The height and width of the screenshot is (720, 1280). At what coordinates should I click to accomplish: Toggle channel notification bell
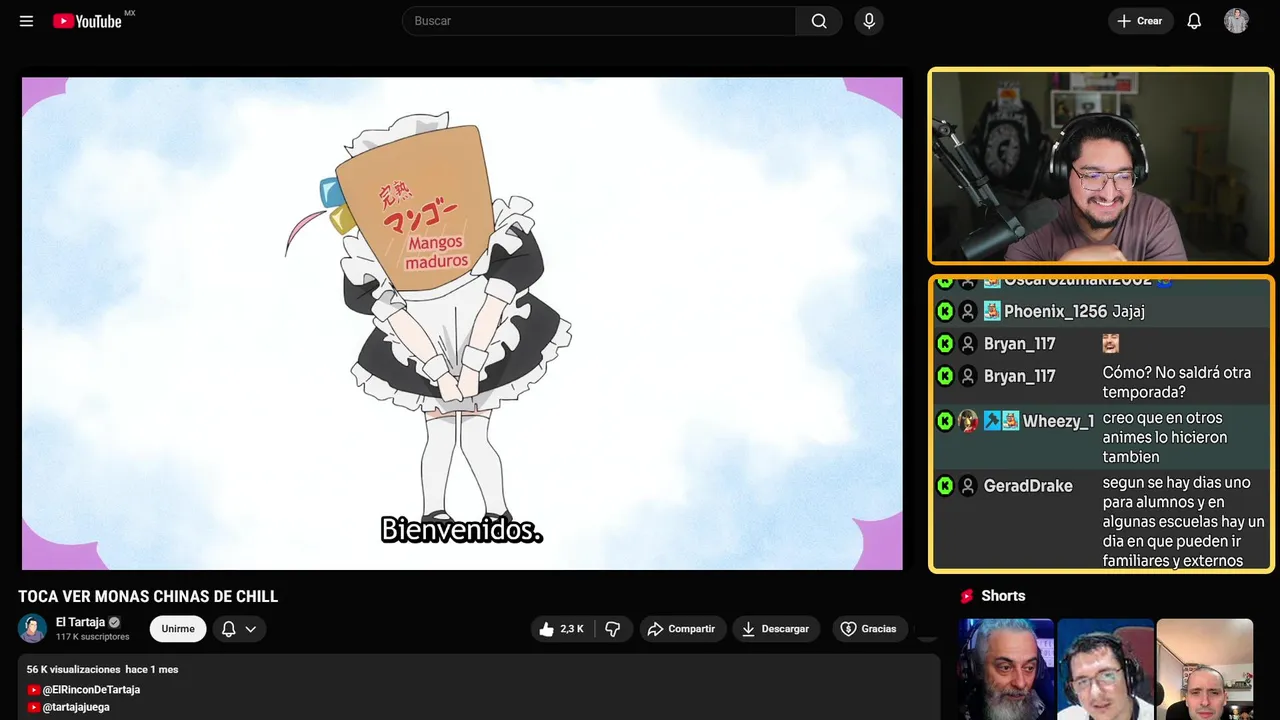point(229,629)
